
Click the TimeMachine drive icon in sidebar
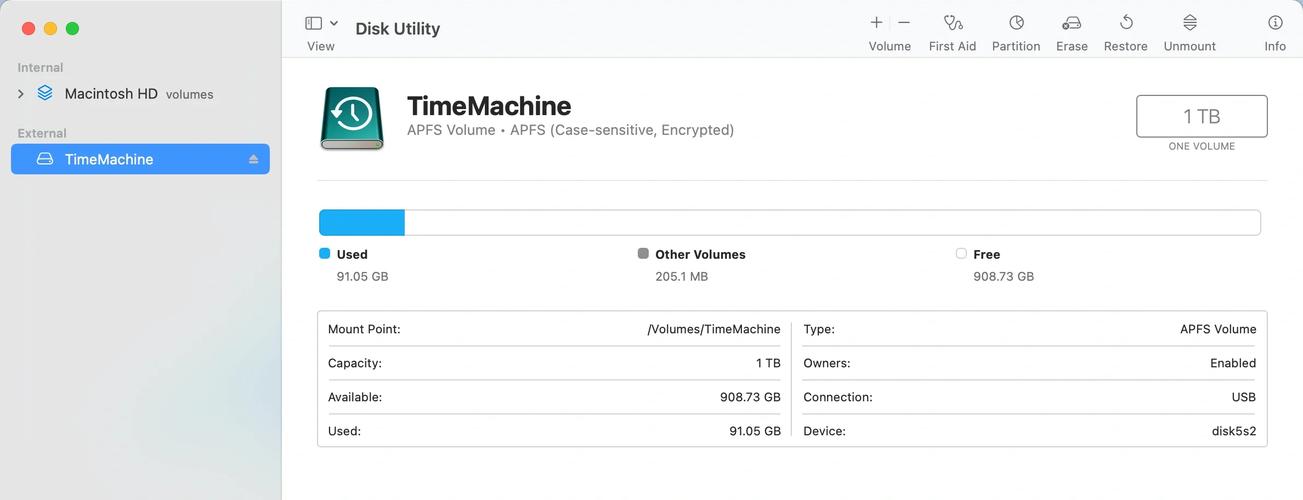[x=45, y=159]
